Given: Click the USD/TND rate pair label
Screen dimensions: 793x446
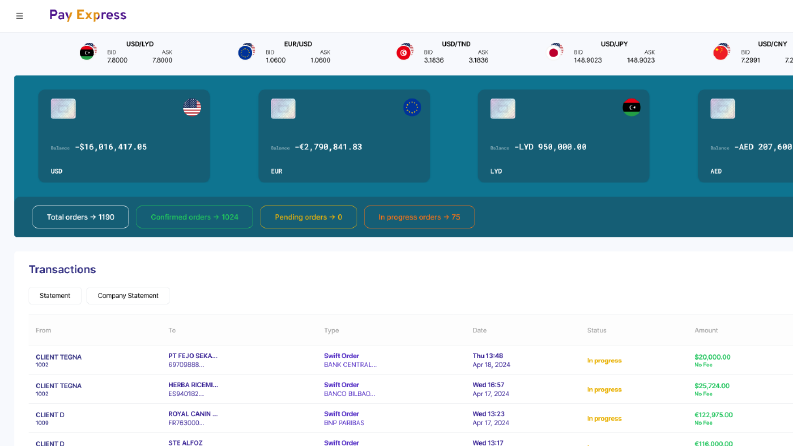Looking at the screenshot, I should pos(456,44).
